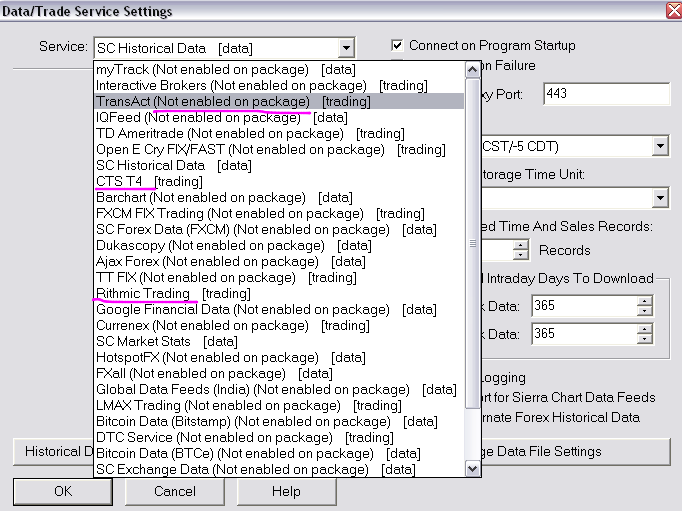Choose FXall data entry
Viewport: 682px width, 511px height.
[279, 374]
